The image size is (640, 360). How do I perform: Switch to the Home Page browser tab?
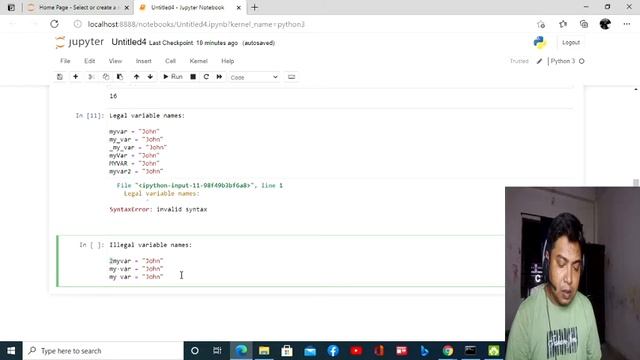click(x=78, y=7)
